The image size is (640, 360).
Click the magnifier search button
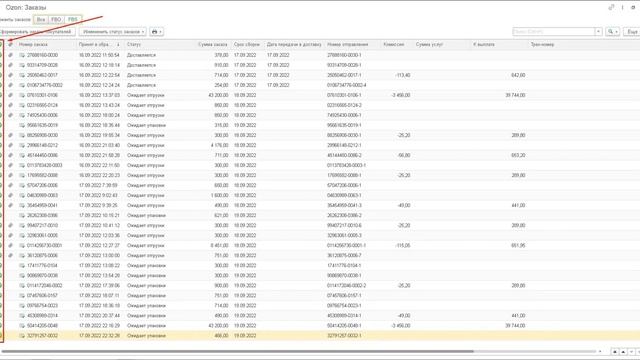click(612, 31)
